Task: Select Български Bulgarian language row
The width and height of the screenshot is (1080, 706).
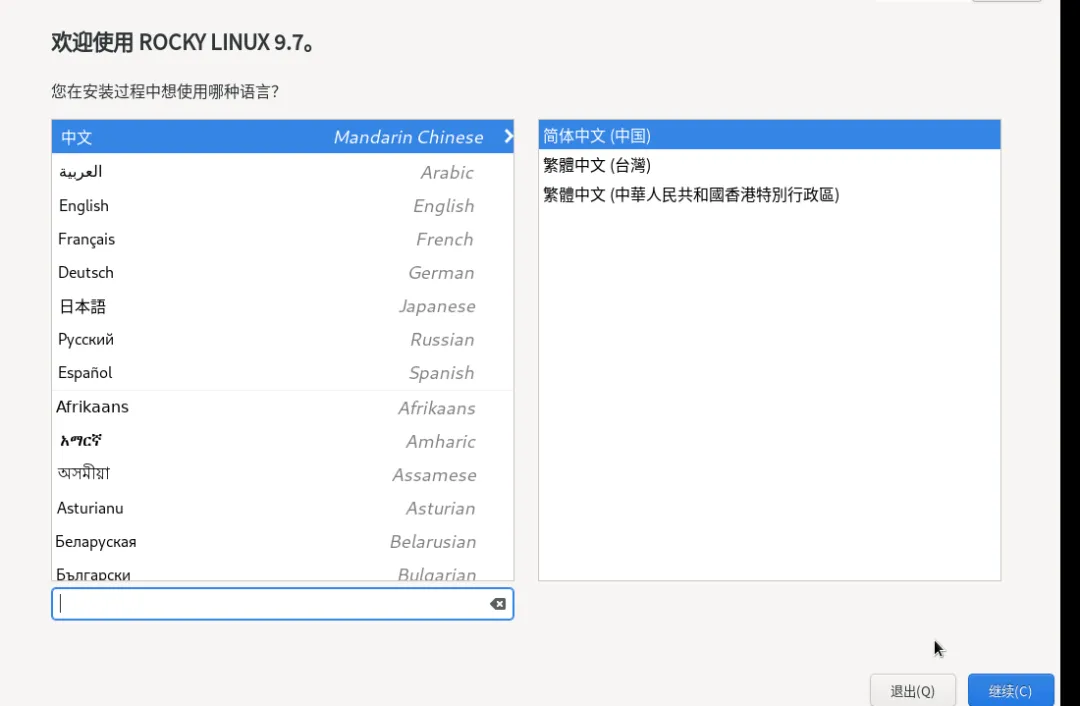Action: (x=282, y=572)
